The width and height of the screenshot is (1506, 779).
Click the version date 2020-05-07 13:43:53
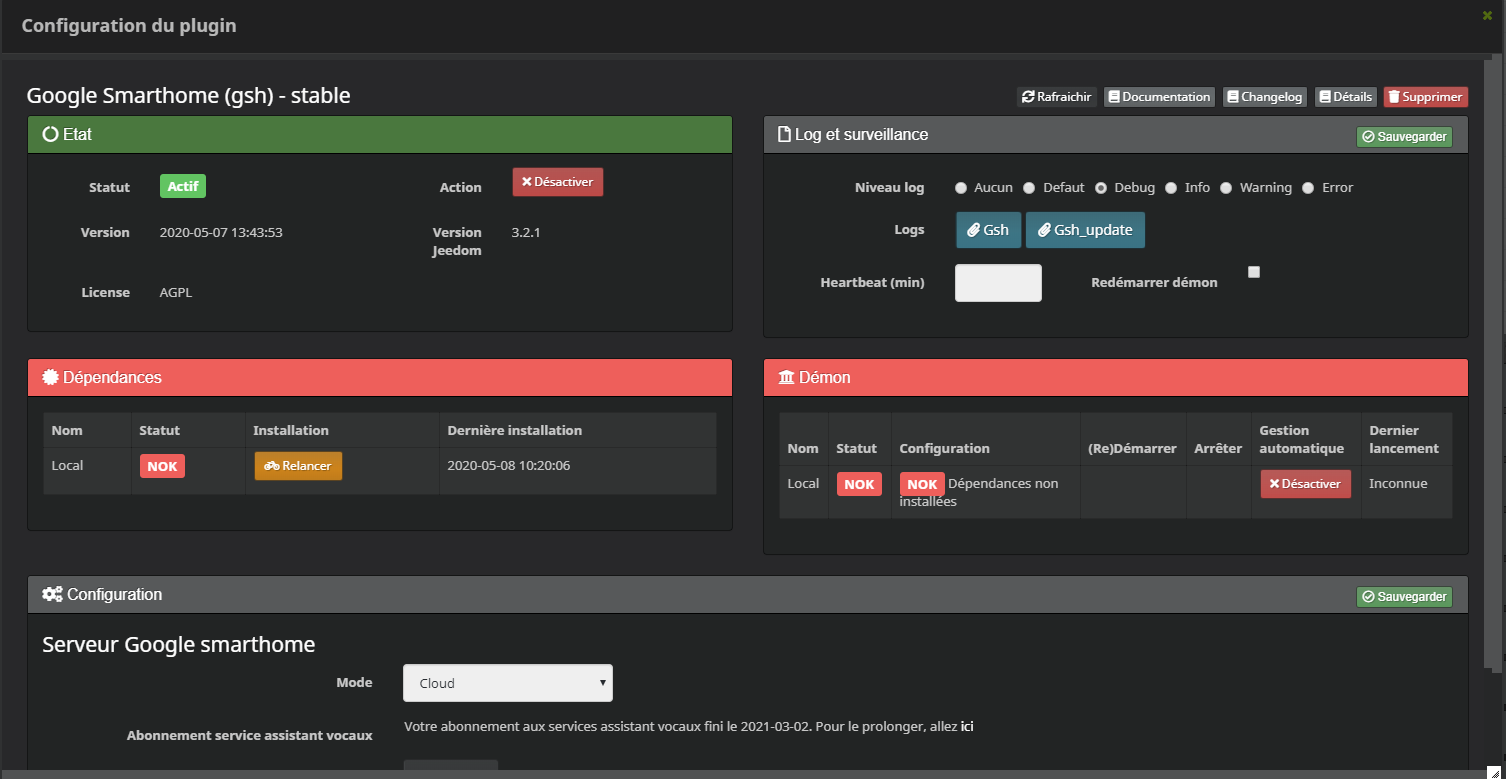coord(221,233)
